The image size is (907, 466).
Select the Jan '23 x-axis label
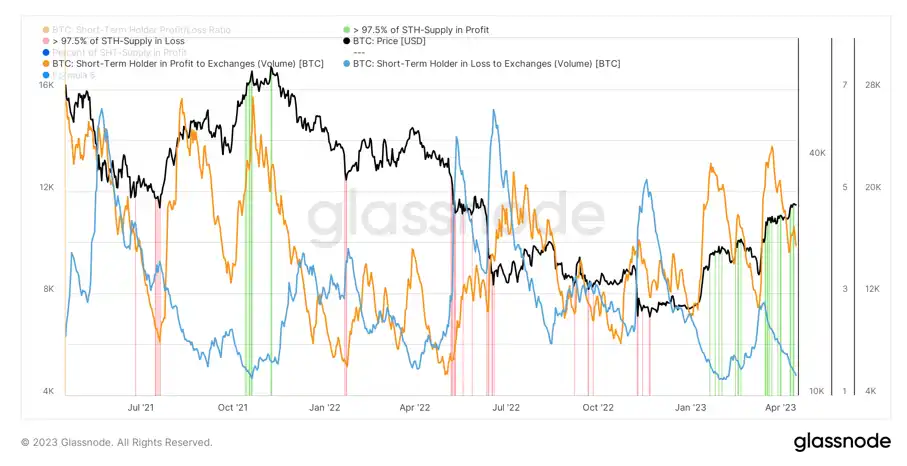point(691,408)
